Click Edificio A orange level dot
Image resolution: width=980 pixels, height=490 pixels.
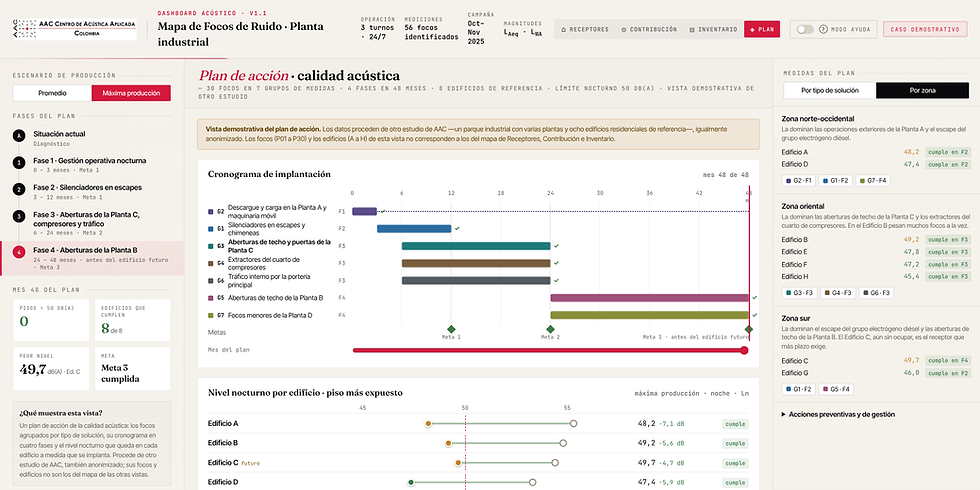point(428,424)
